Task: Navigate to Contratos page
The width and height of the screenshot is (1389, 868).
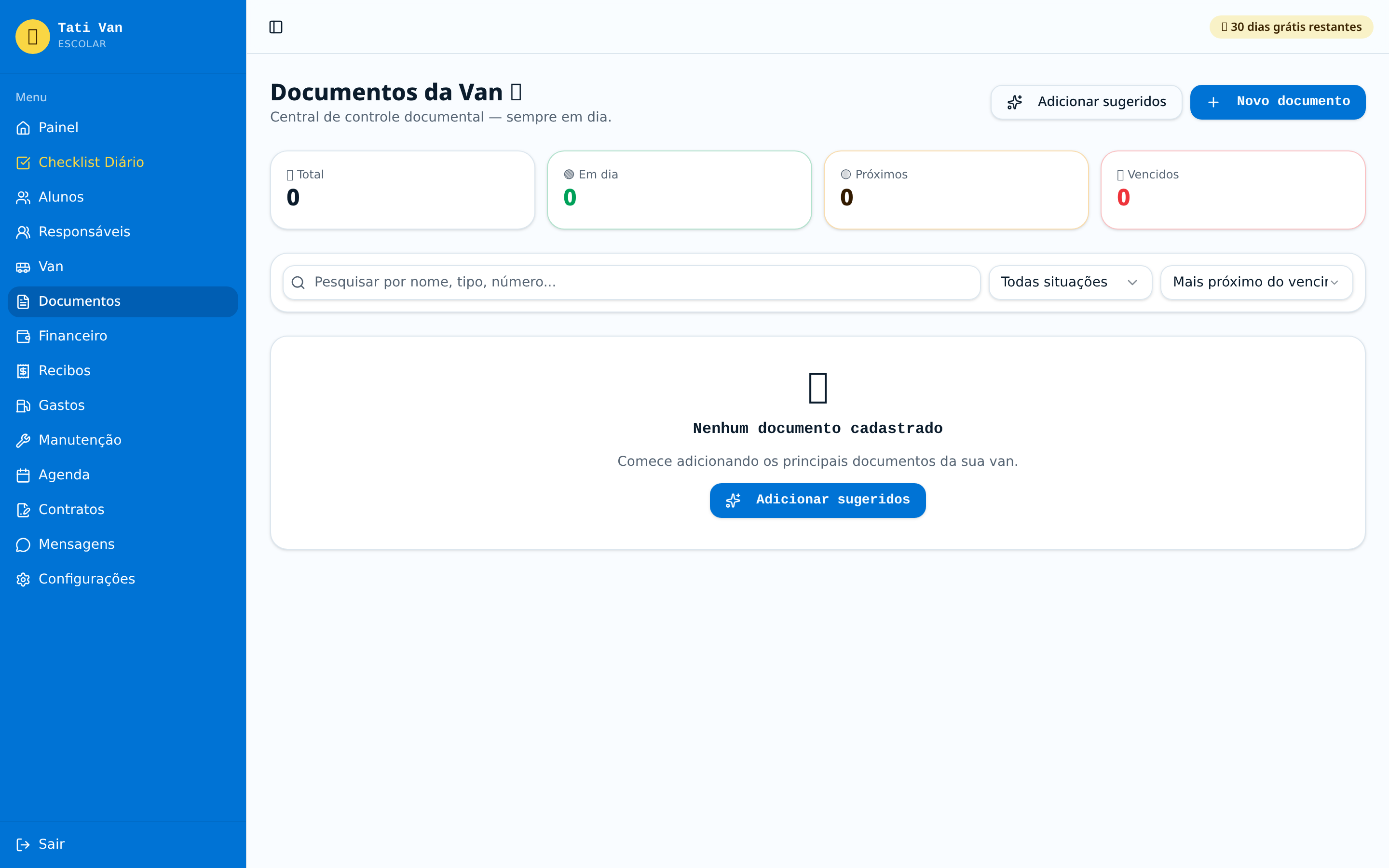Action: (123, 510)
